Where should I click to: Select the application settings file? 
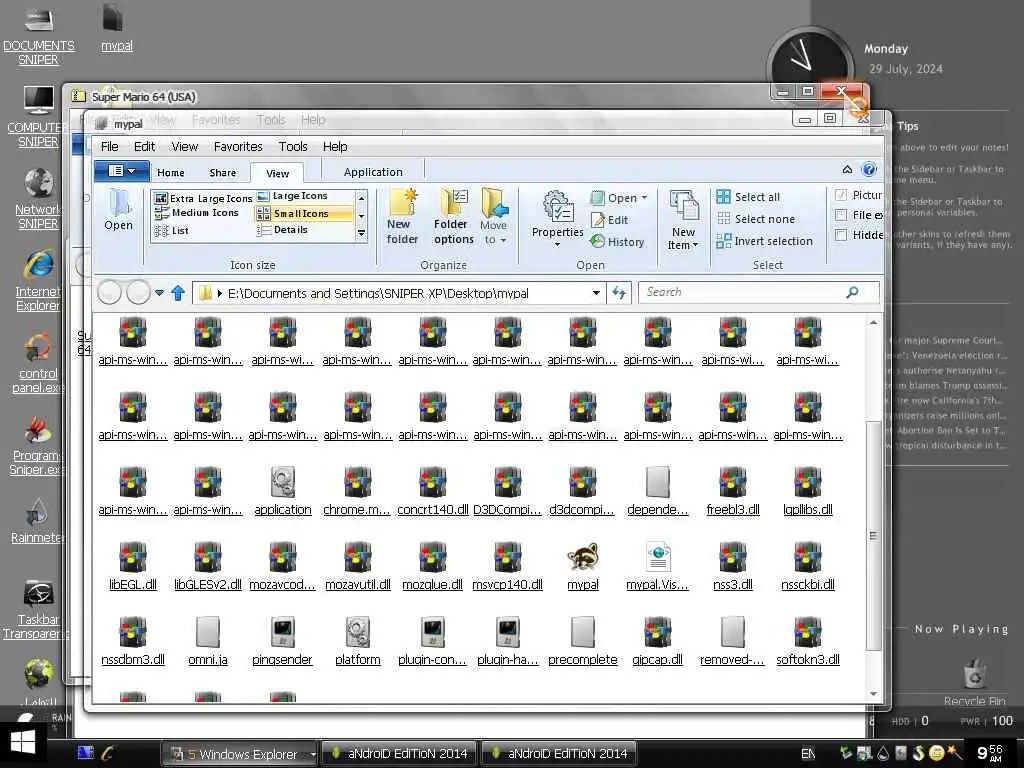pyautogui.click(x=283, y=490)
